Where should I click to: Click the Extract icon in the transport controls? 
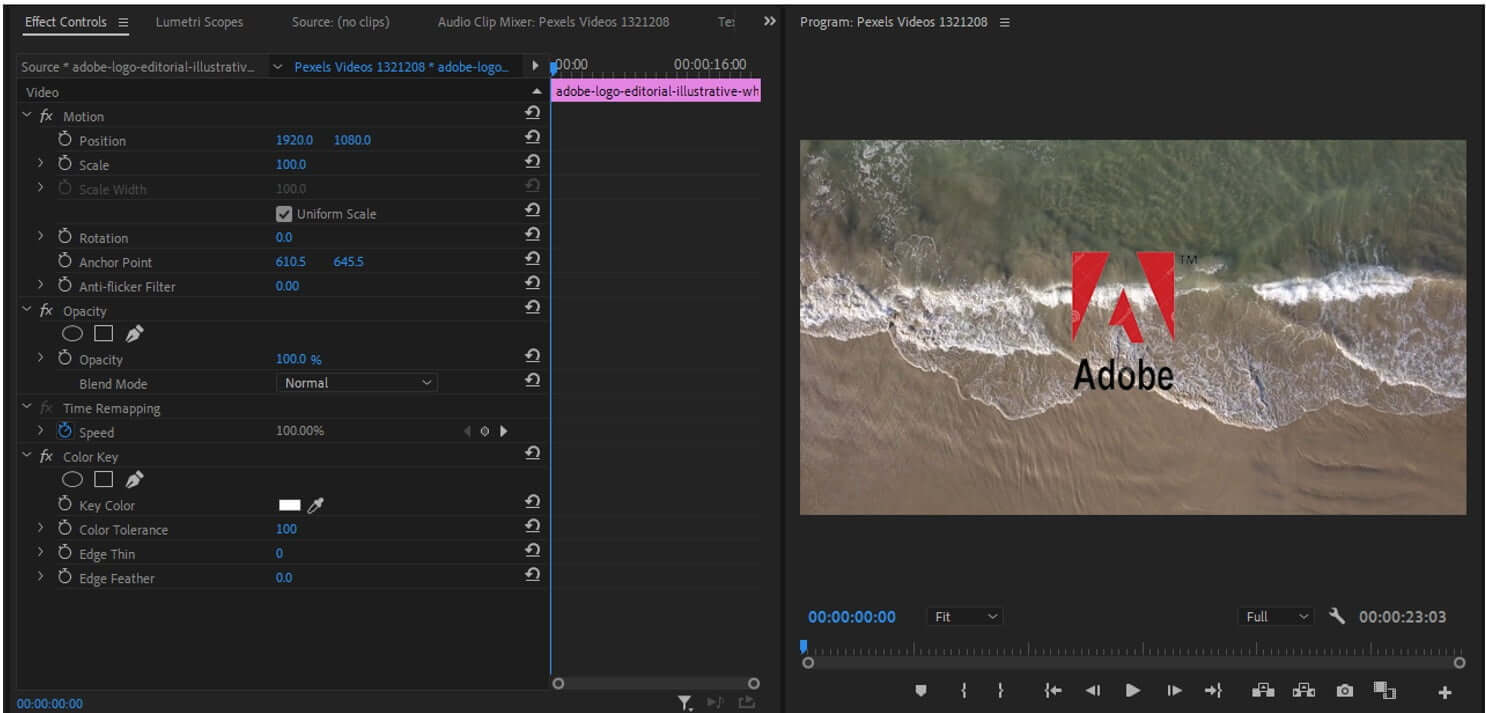click(x=1303, y=690)
